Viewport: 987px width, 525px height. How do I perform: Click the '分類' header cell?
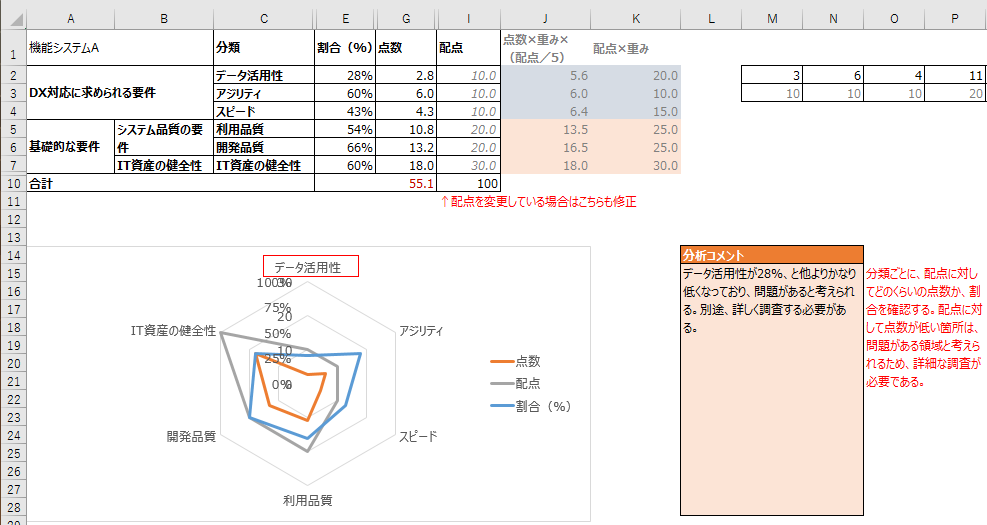(264, 47)
